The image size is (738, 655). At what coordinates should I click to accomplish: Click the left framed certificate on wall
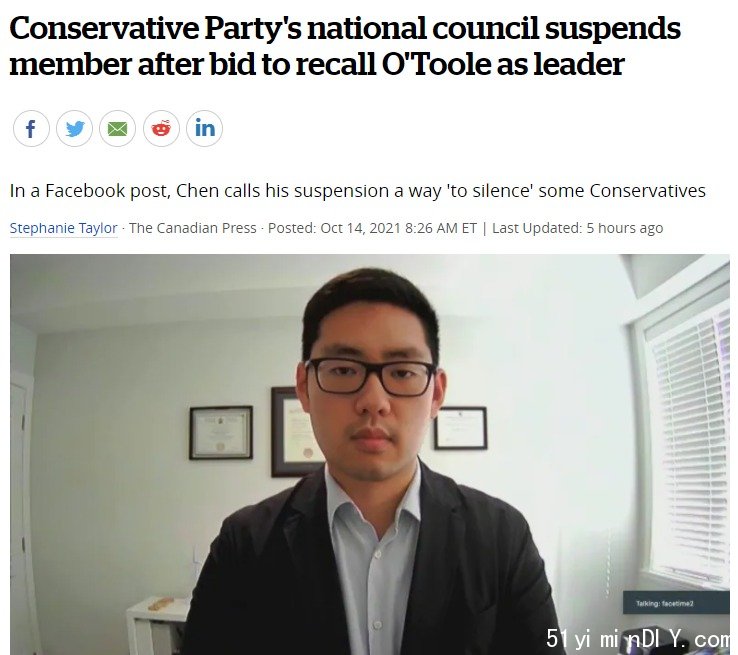pyautogui.click(x=221, y=433)
